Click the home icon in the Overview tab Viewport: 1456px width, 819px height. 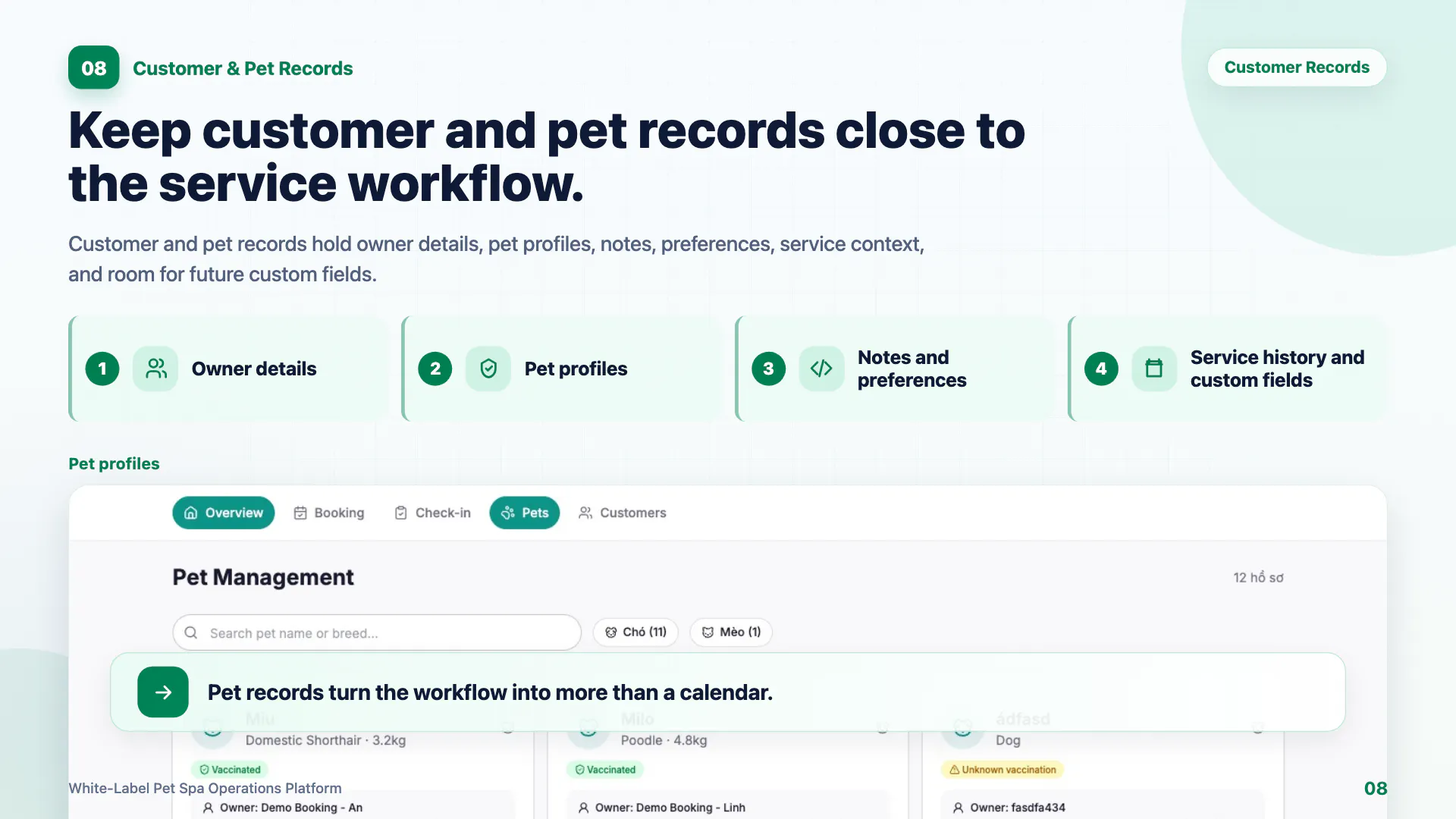(191, 513)
